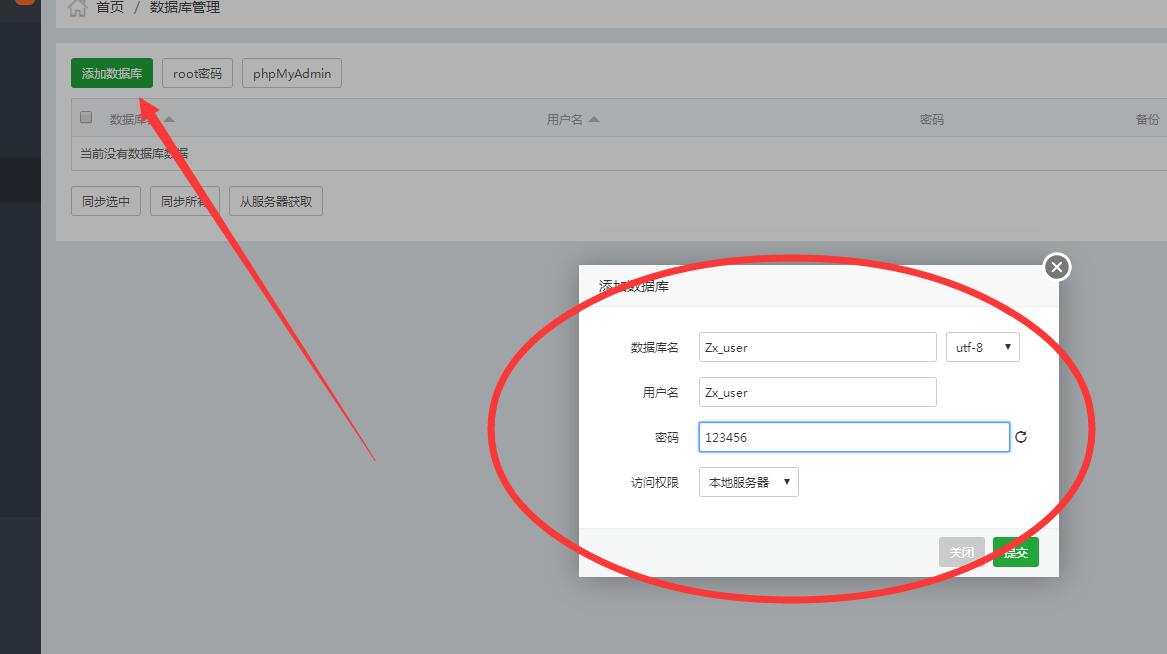Sort the table by the 用户名 column arrow
The width and height of the screenshot is (1167, 654).
point(594,119)
